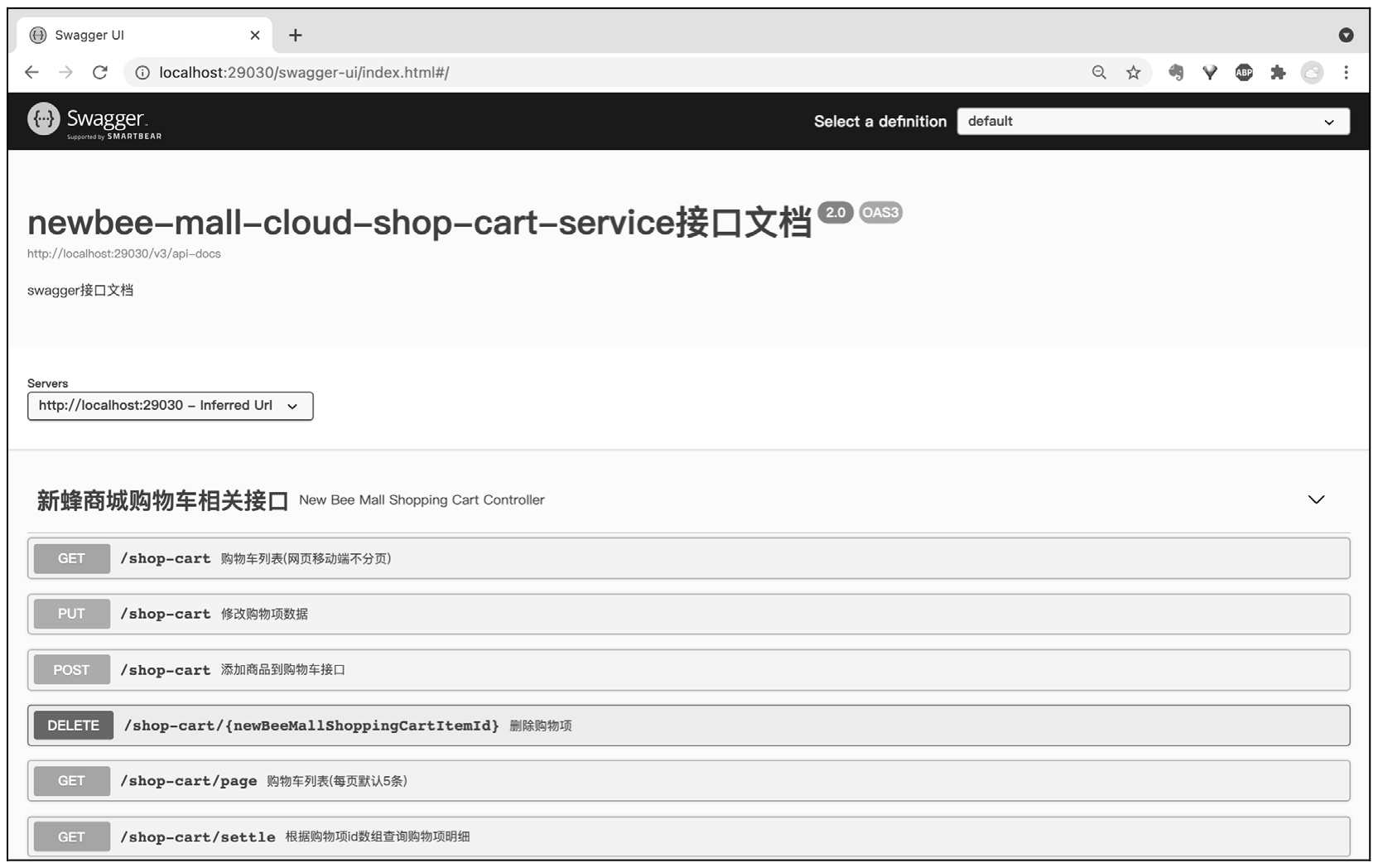Image resolution: width=1378 pixels, height=868 pixels.
Task: Click the newbee-mall-cloud-shop-cart-service title
Action: (419, 222)
